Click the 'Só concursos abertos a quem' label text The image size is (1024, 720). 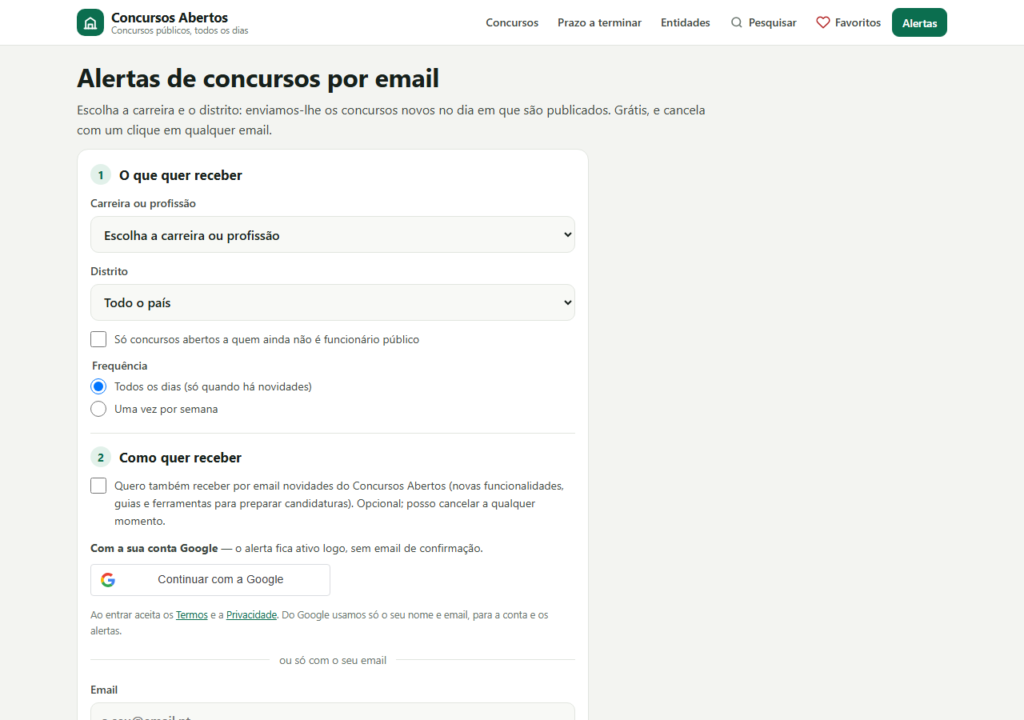pyautogui.click(x=266, y=339)
